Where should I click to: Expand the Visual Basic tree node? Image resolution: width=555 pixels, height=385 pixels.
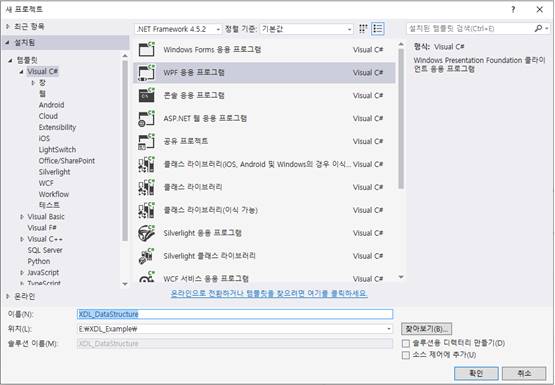coord(22,217)
